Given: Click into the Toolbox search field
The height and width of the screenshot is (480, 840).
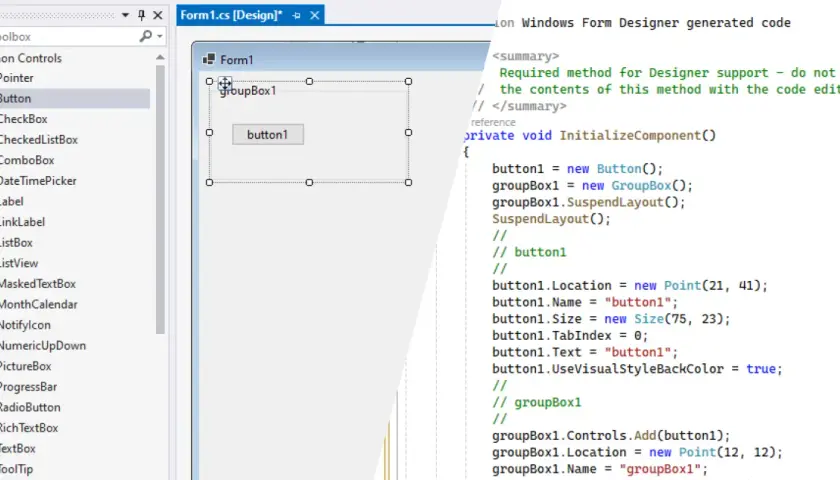Looking at the screenshot, I should pyautogui.click(x=67, y=36).
